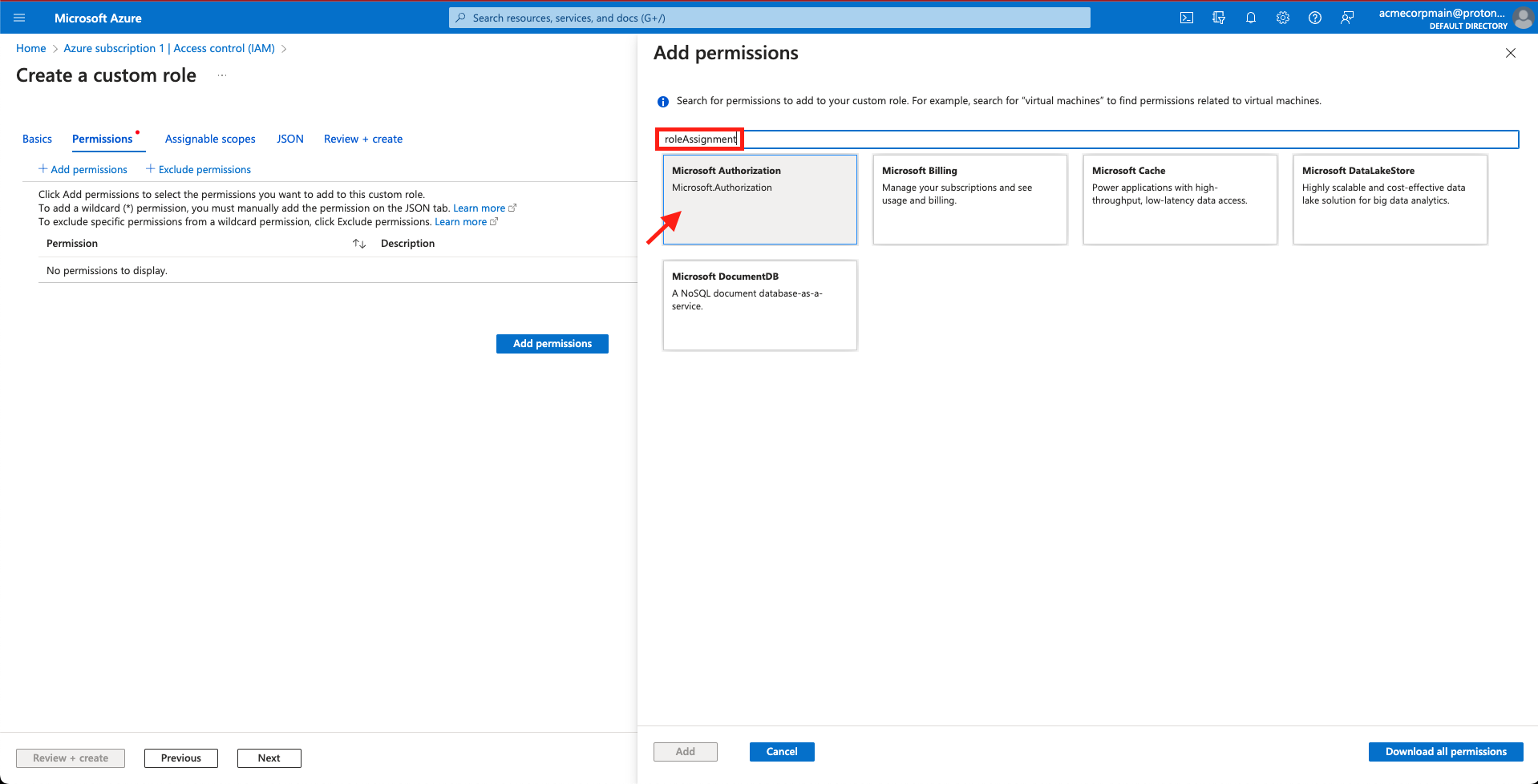Select the Microsoft DataLakeStore card
1538x784 pixels.
tap(1390, 200)
